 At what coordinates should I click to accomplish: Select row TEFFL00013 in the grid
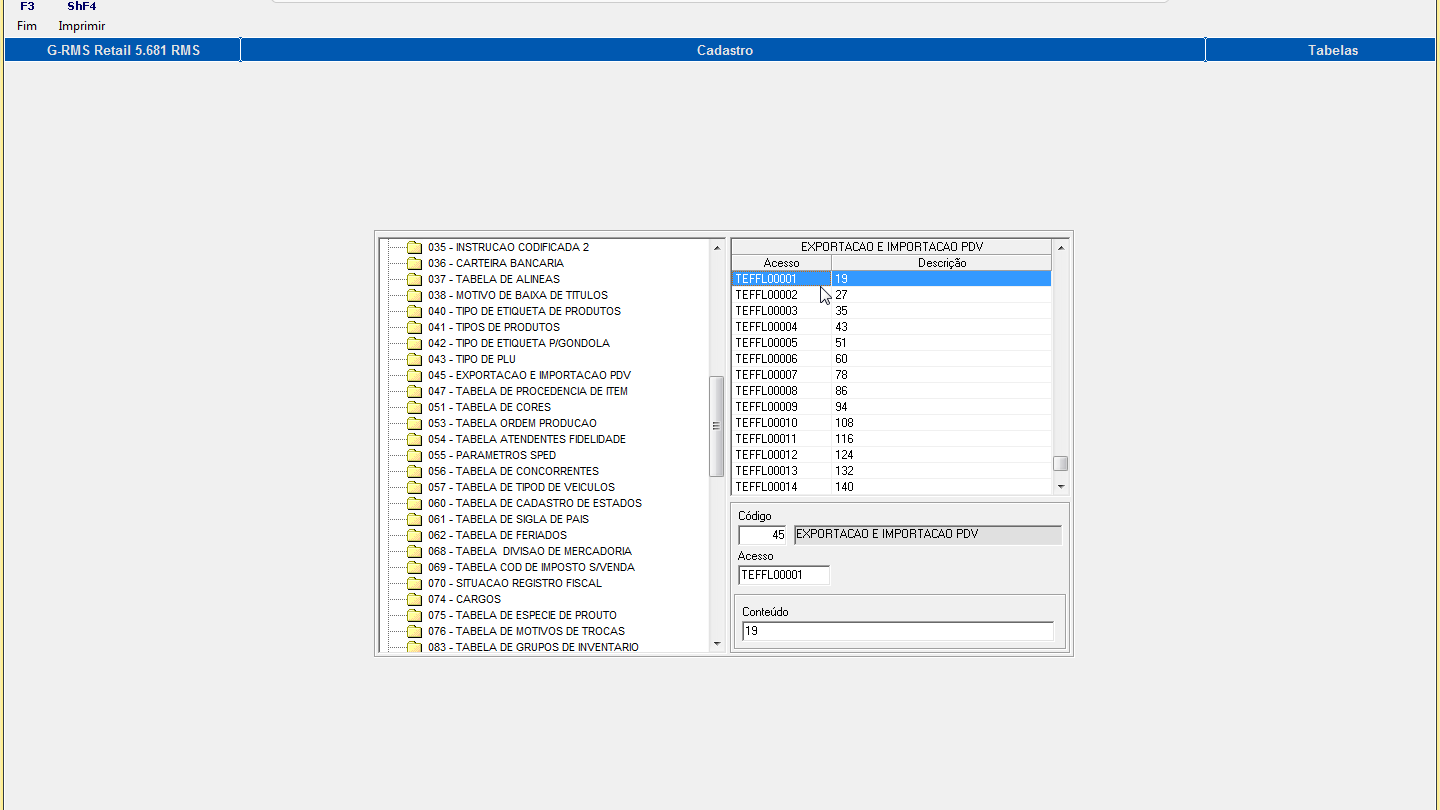(x=891, y=471)
